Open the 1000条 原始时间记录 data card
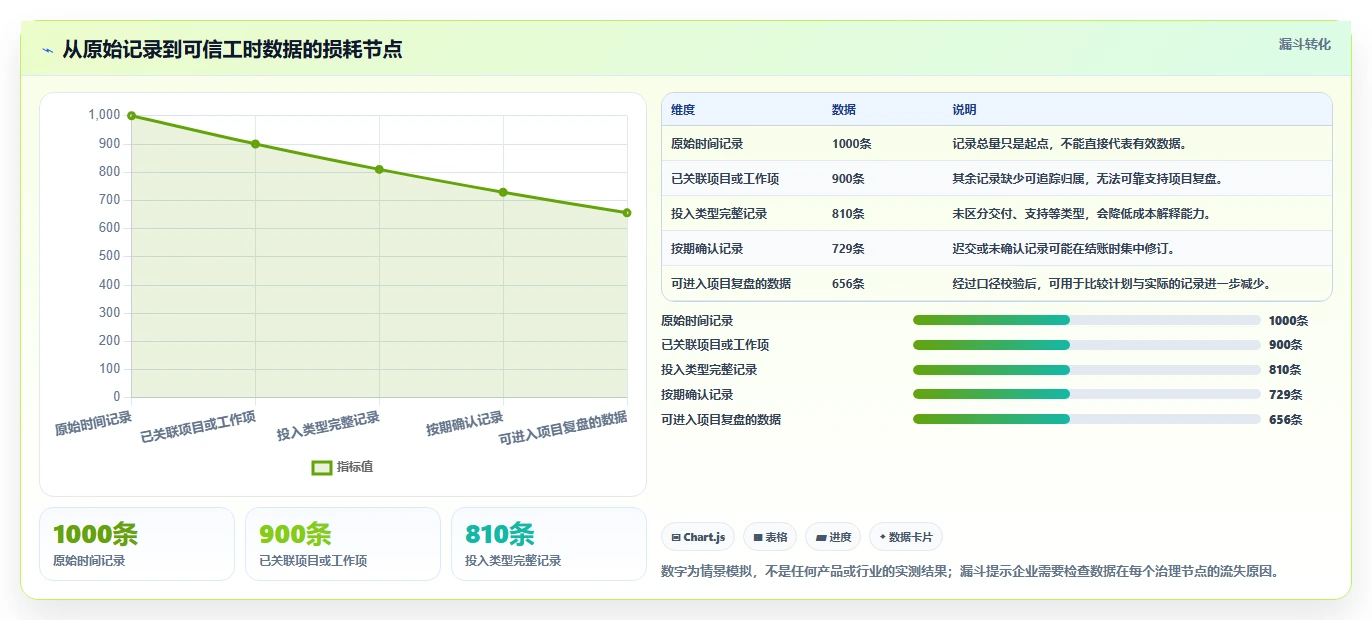Screen dimensions: 1372x620 click(137, 544)
